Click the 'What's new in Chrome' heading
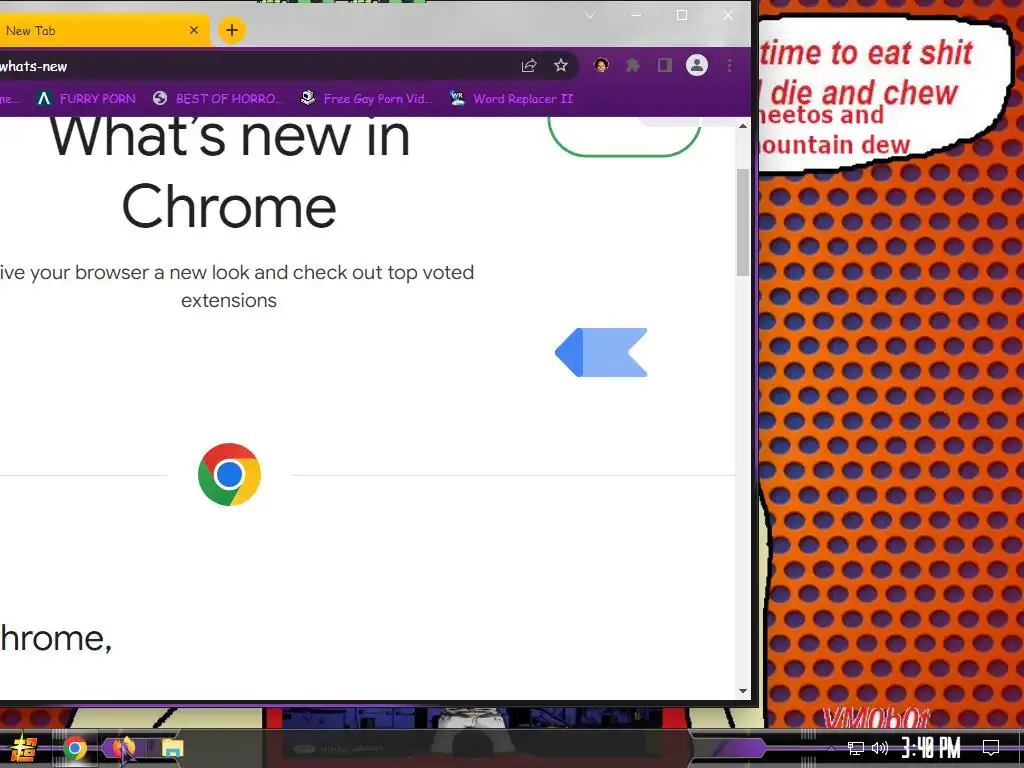 [229, 173]
